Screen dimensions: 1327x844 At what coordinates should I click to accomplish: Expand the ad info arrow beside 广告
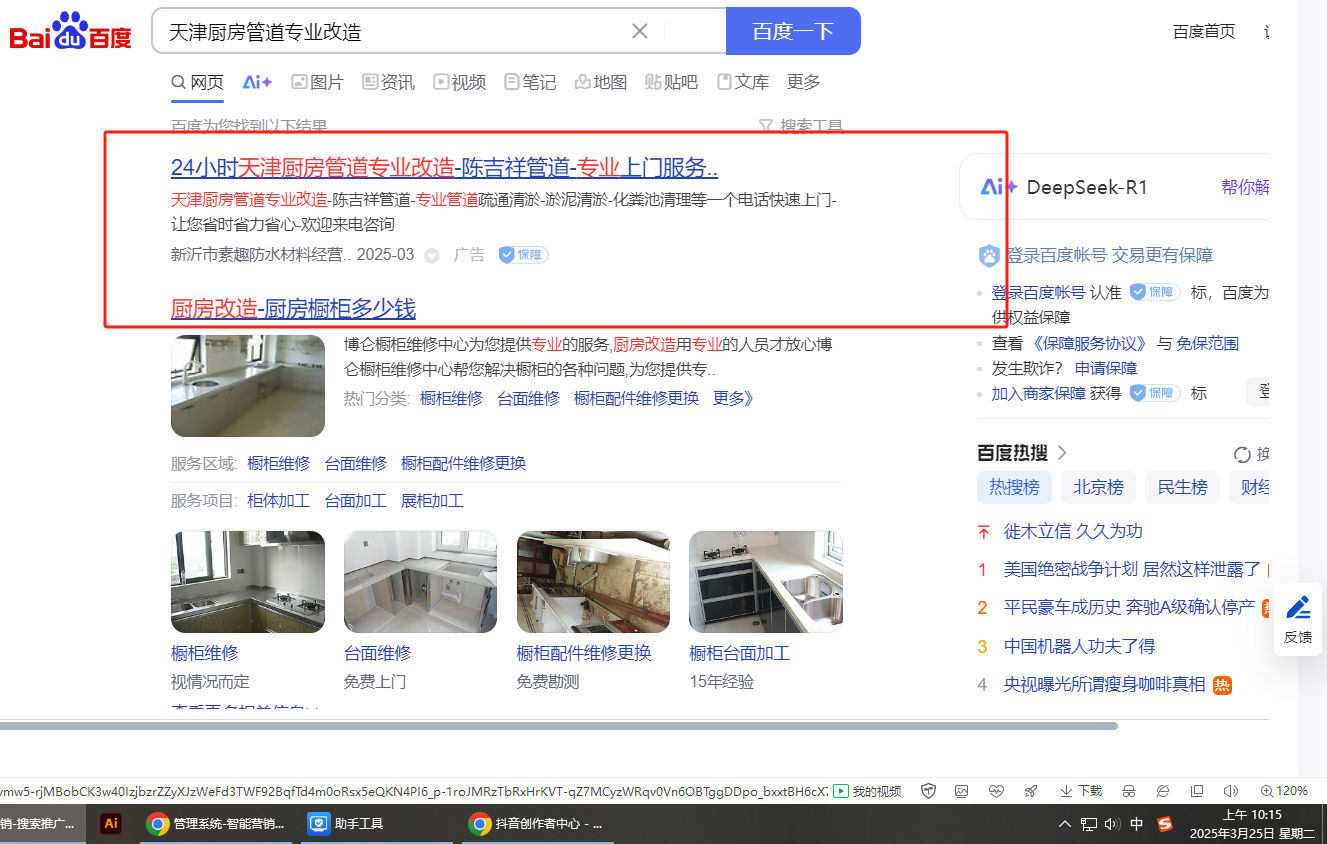pos(432,256)
